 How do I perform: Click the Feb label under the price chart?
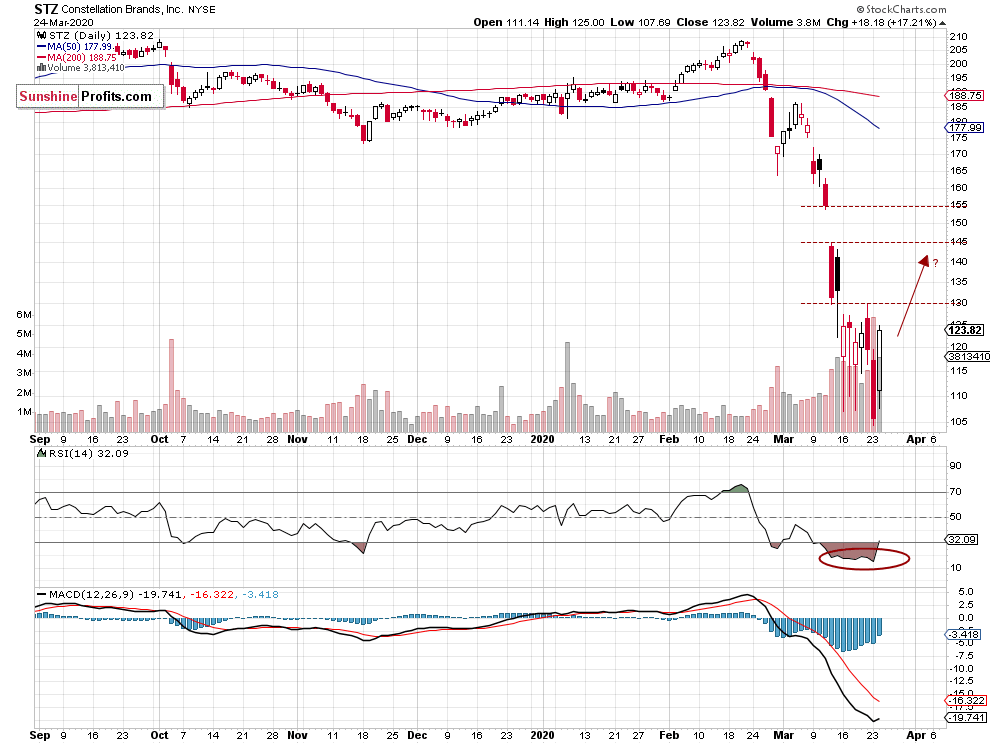[x=669, y=439]
